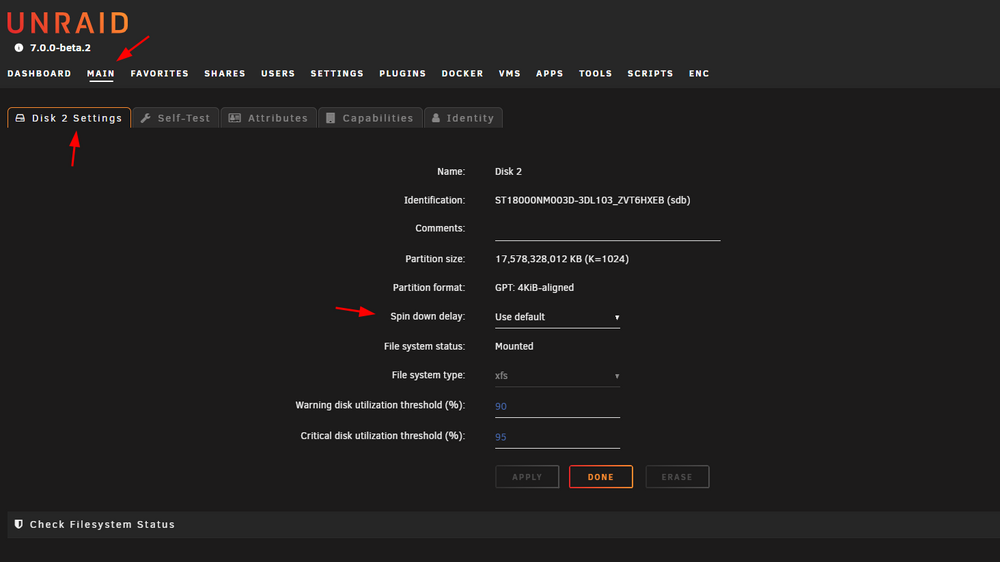The image size is (1000, 562).
Task: Click the wrench icon on Self-Test tab
Action: pyautogui.click(x=145, y=118)
